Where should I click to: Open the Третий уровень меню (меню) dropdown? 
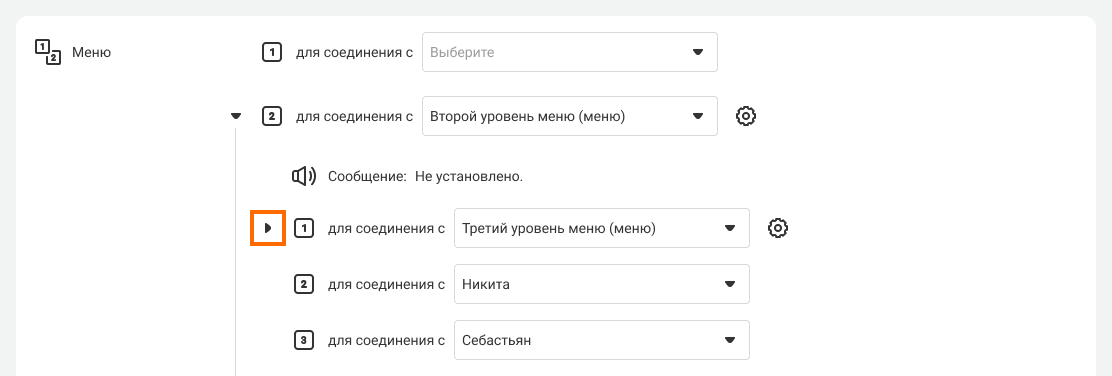click(601, 228)
